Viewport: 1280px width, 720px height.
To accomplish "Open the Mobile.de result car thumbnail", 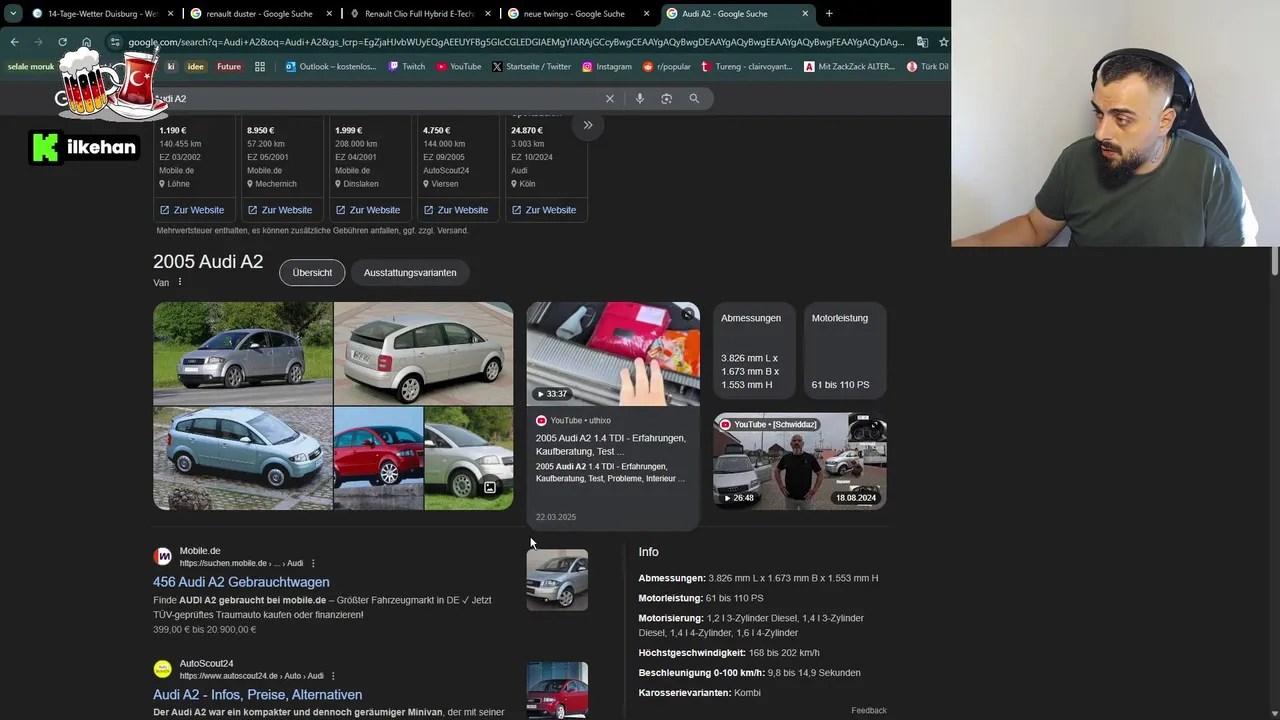I will click(557, 580).
